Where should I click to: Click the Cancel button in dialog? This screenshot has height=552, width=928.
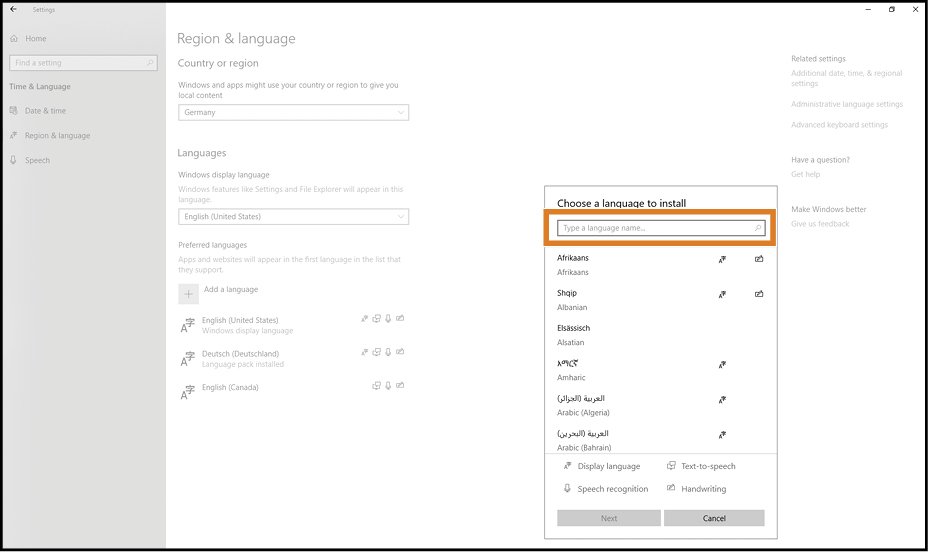tap(714, 518)
